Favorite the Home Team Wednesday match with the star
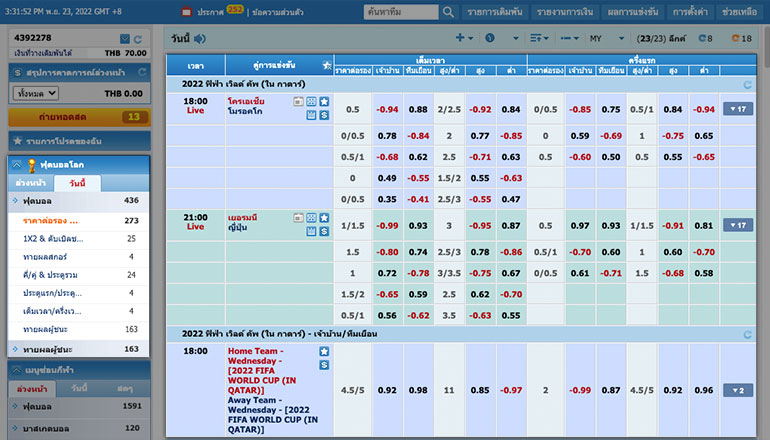The width and height of the screenshot is (770, 440). (x=324, y=351)
